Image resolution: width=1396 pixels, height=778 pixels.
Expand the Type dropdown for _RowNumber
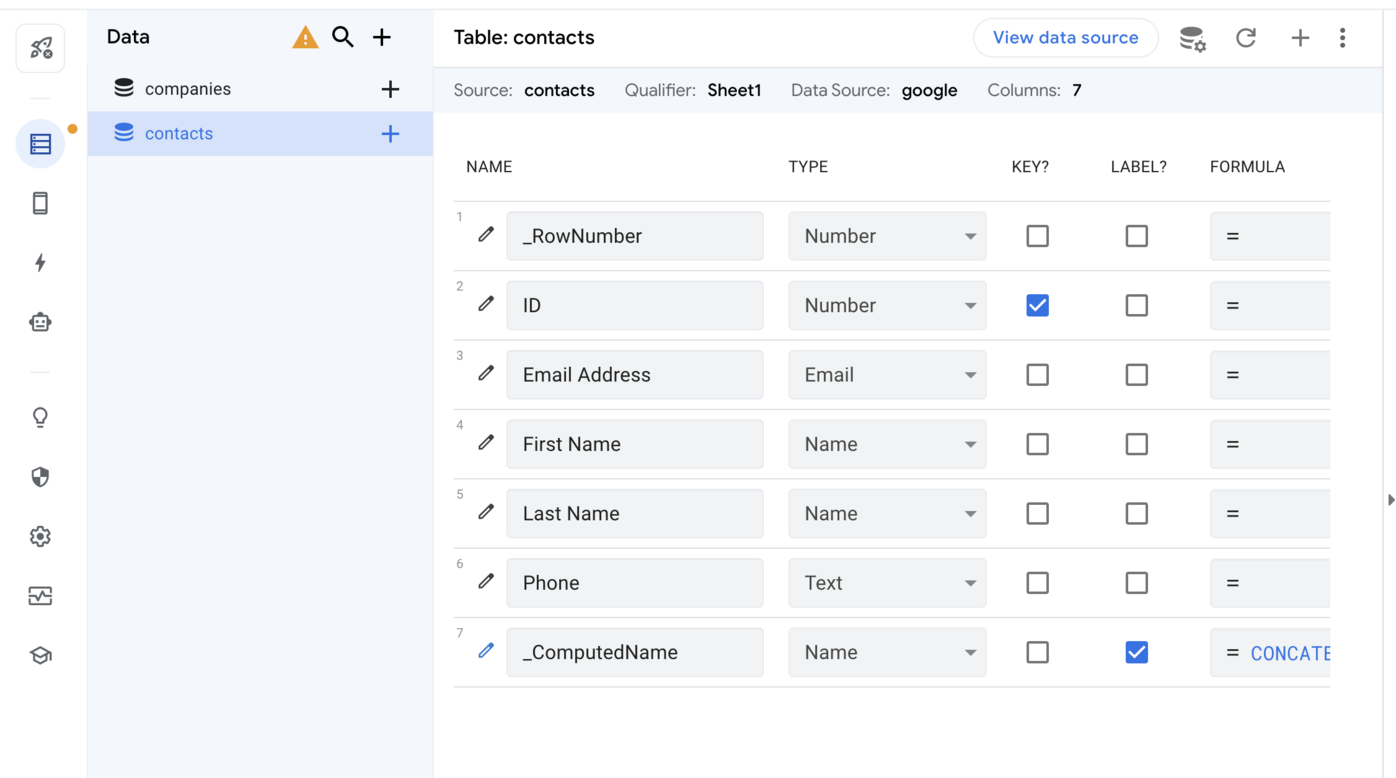click(x=886, y=236)
